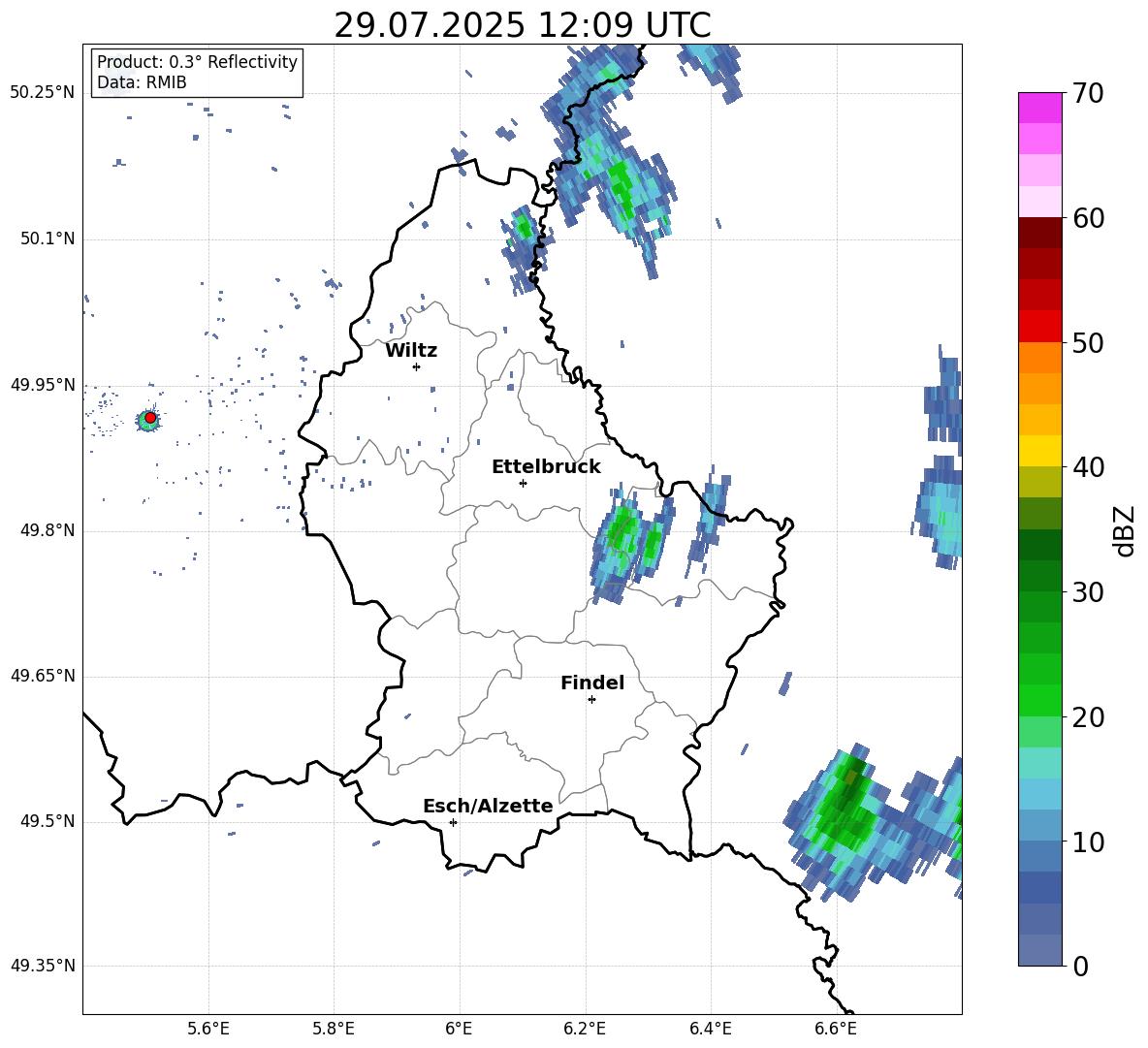
Task: Click the orange colorbar swatch below 50
Action: pos(1039,357)
